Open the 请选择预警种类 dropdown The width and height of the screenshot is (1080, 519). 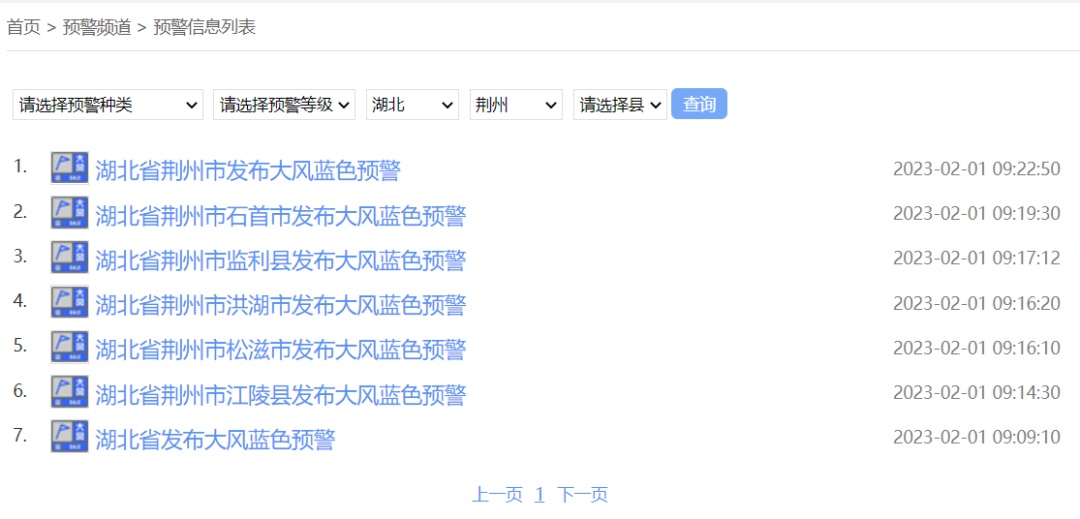108,104
